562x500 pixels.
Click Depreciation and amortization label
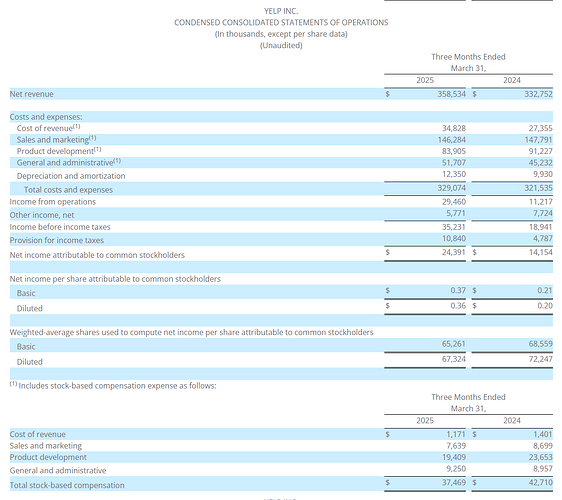(x=71, y=176)
